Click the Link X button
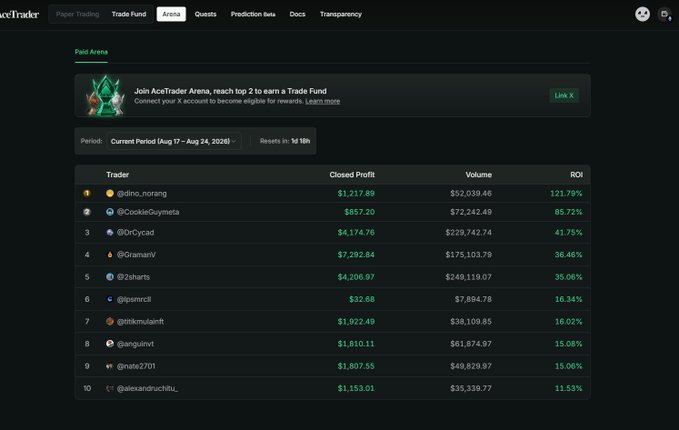 point(564,96)
